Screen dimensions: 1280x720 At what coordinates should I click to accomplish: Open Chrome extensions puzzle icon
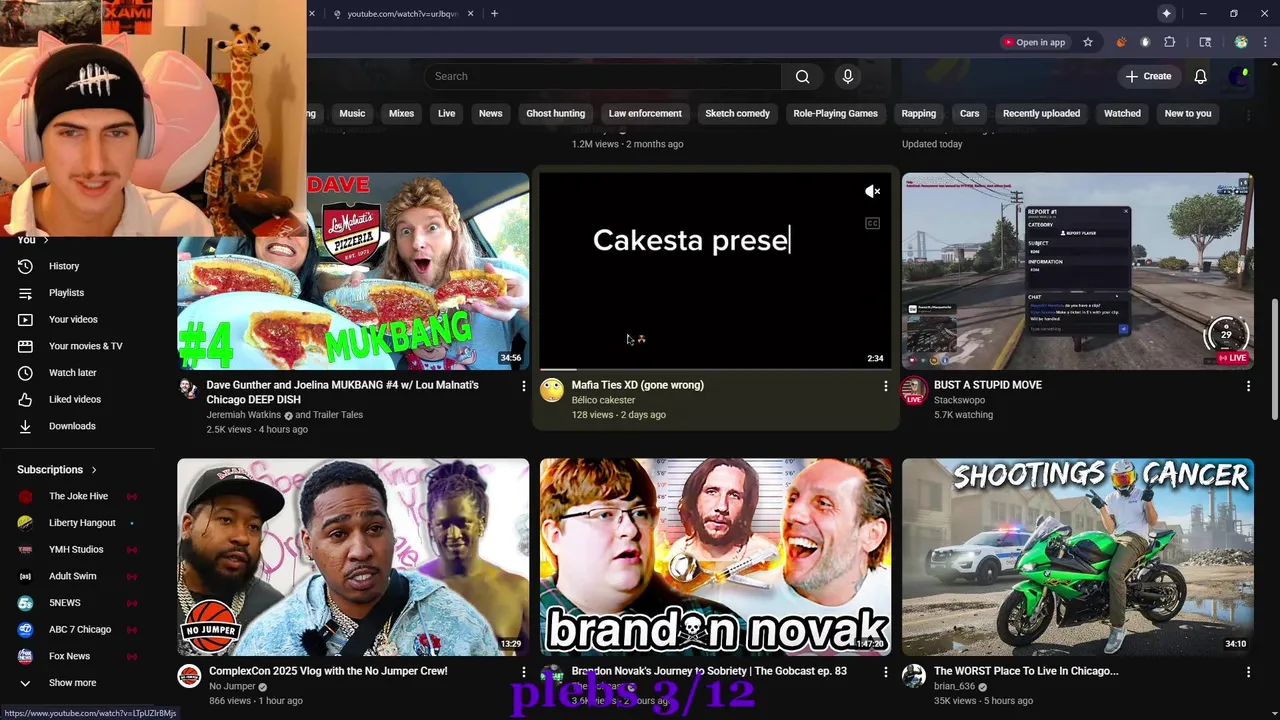pos(1169,42)
